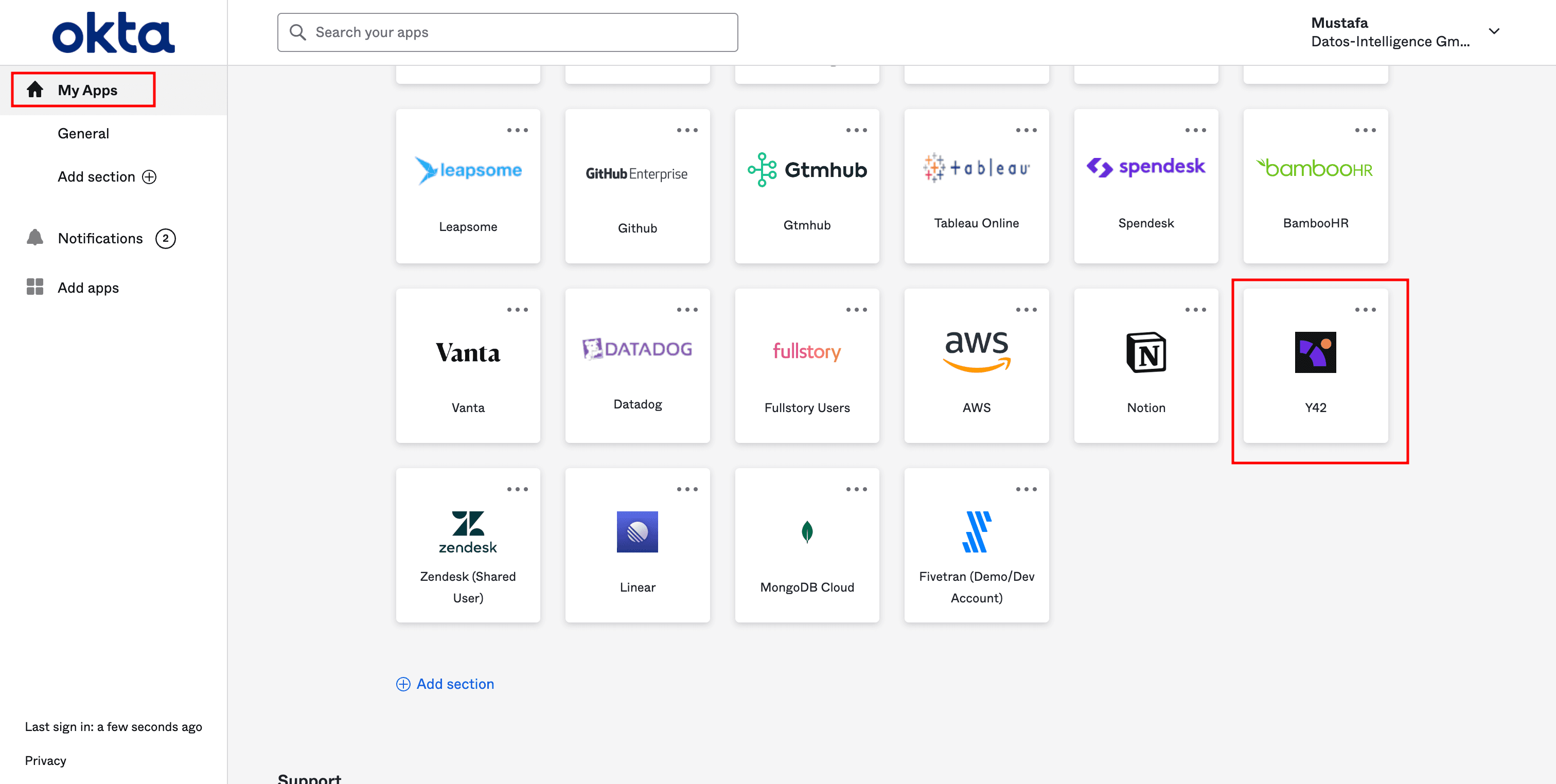
Task: Open the three-dot options on BambooHR tile
Action: click(1365, 131)
